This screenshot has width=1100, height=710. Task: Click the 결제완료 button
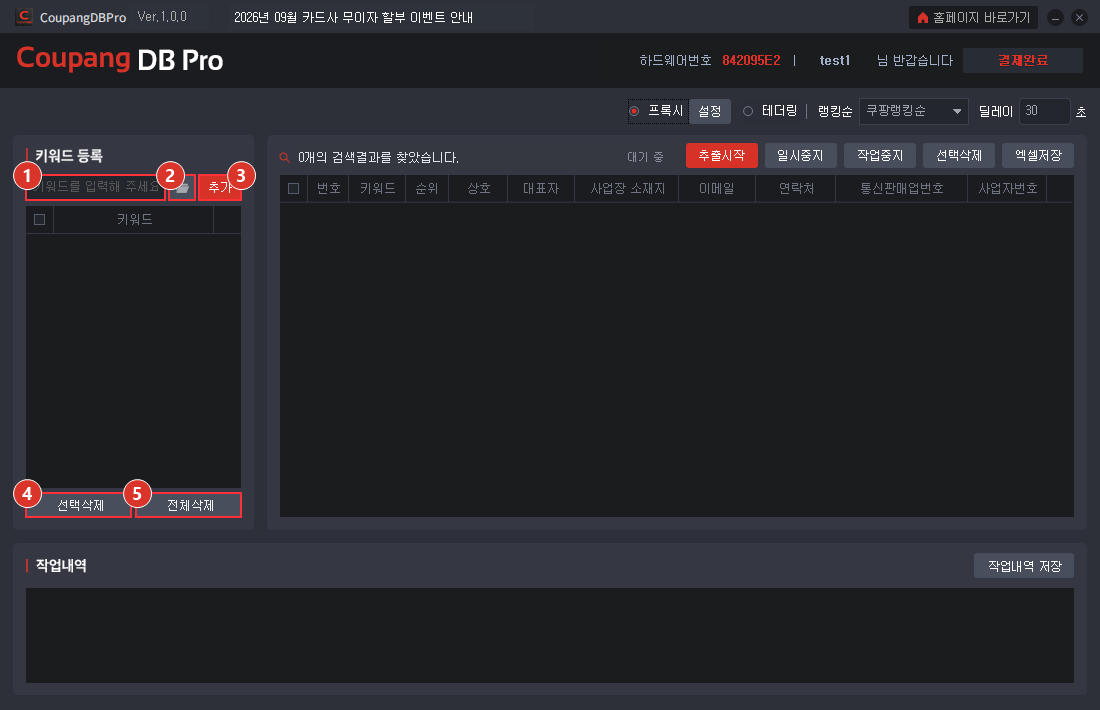pyautogui.click(x=1023, y=60)
